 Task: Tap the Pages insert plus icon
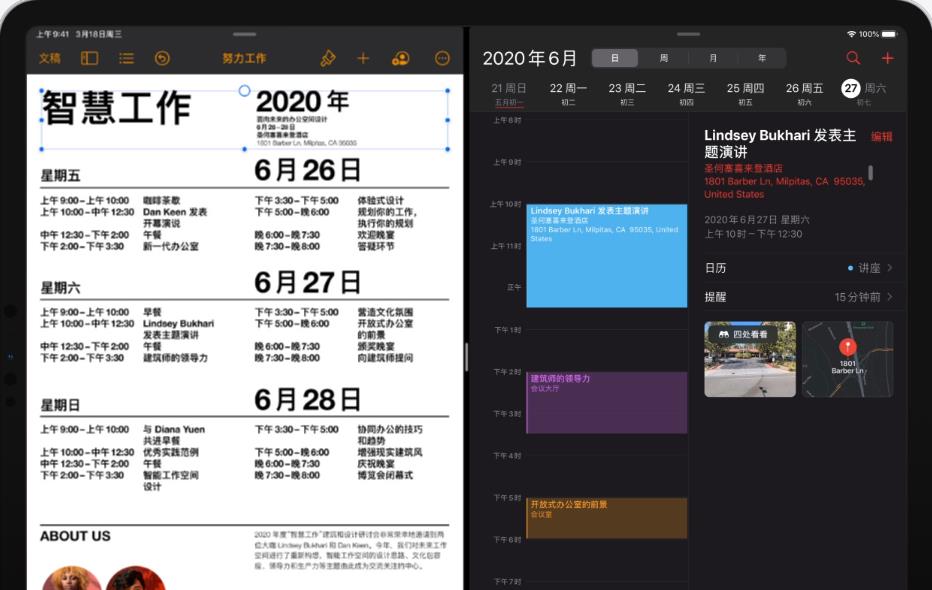pos(363,58)
